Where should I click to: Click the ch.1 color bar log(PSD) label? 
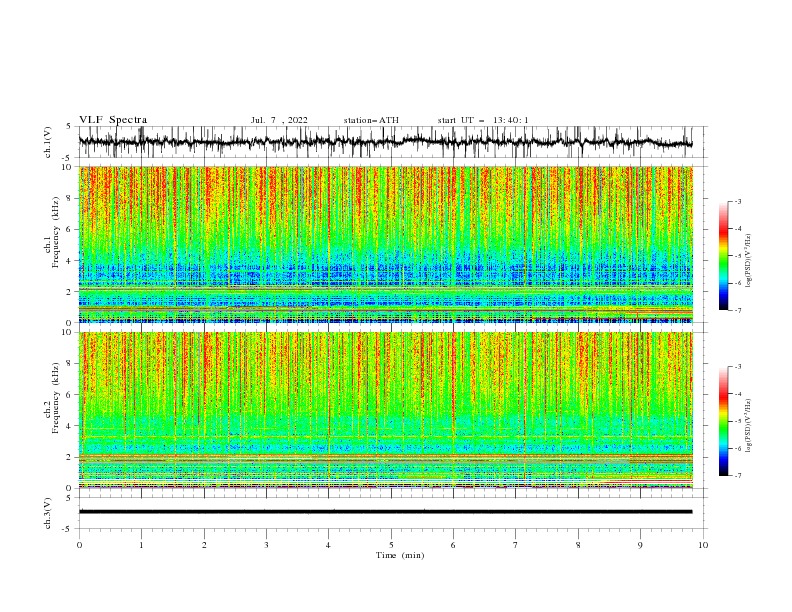tap(748, 261)
